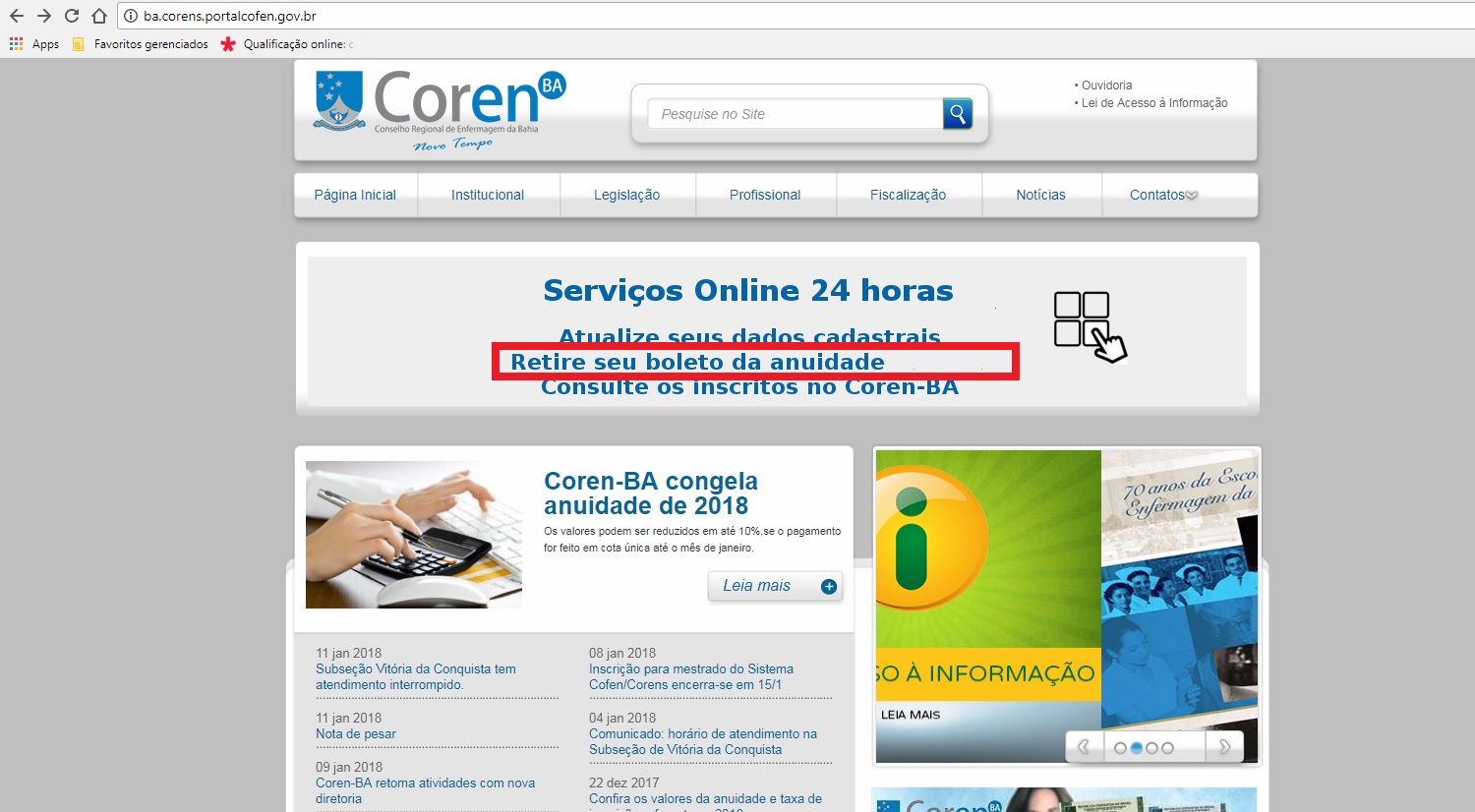Click the browser address bar URL

coord(230,16)
